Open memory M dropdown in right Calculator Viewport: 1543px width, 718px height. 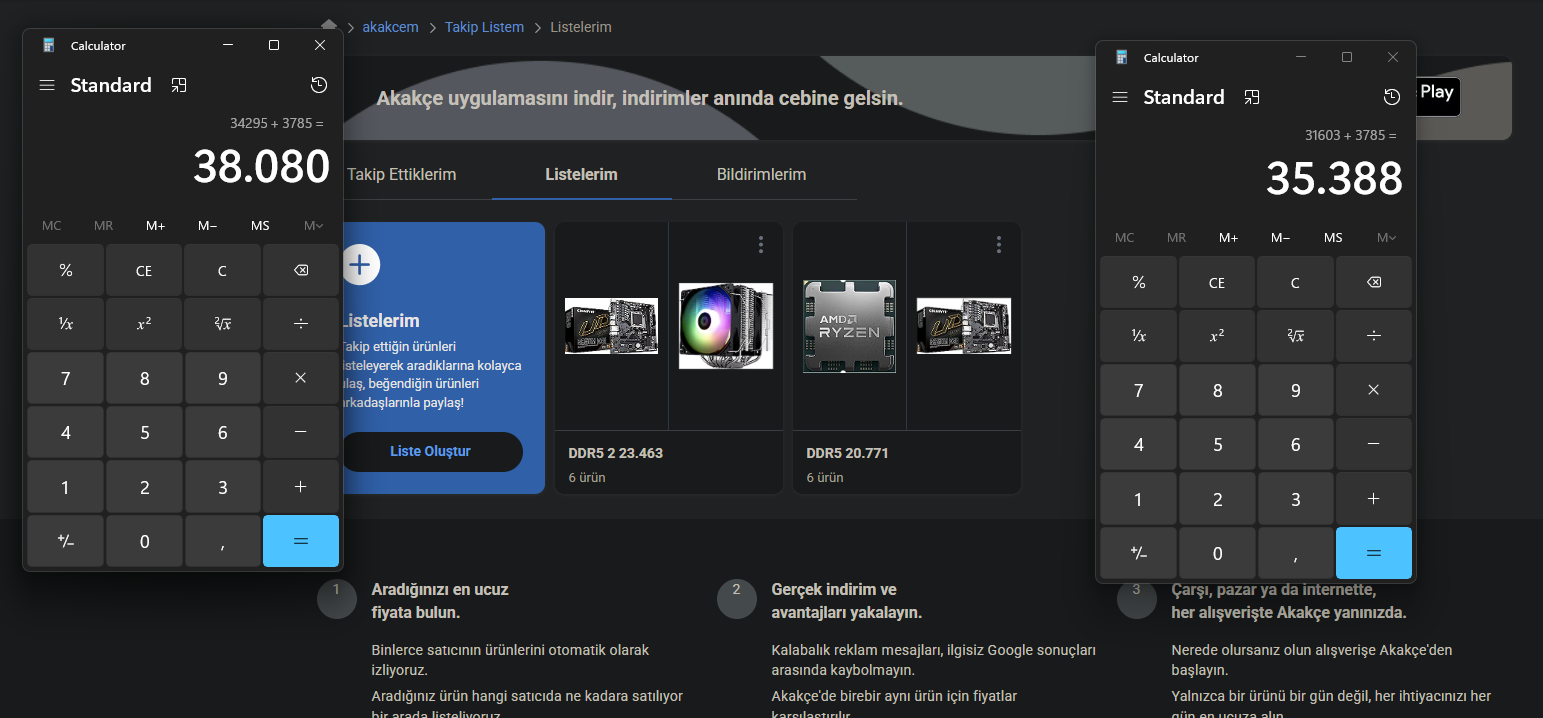(1385, 237)
